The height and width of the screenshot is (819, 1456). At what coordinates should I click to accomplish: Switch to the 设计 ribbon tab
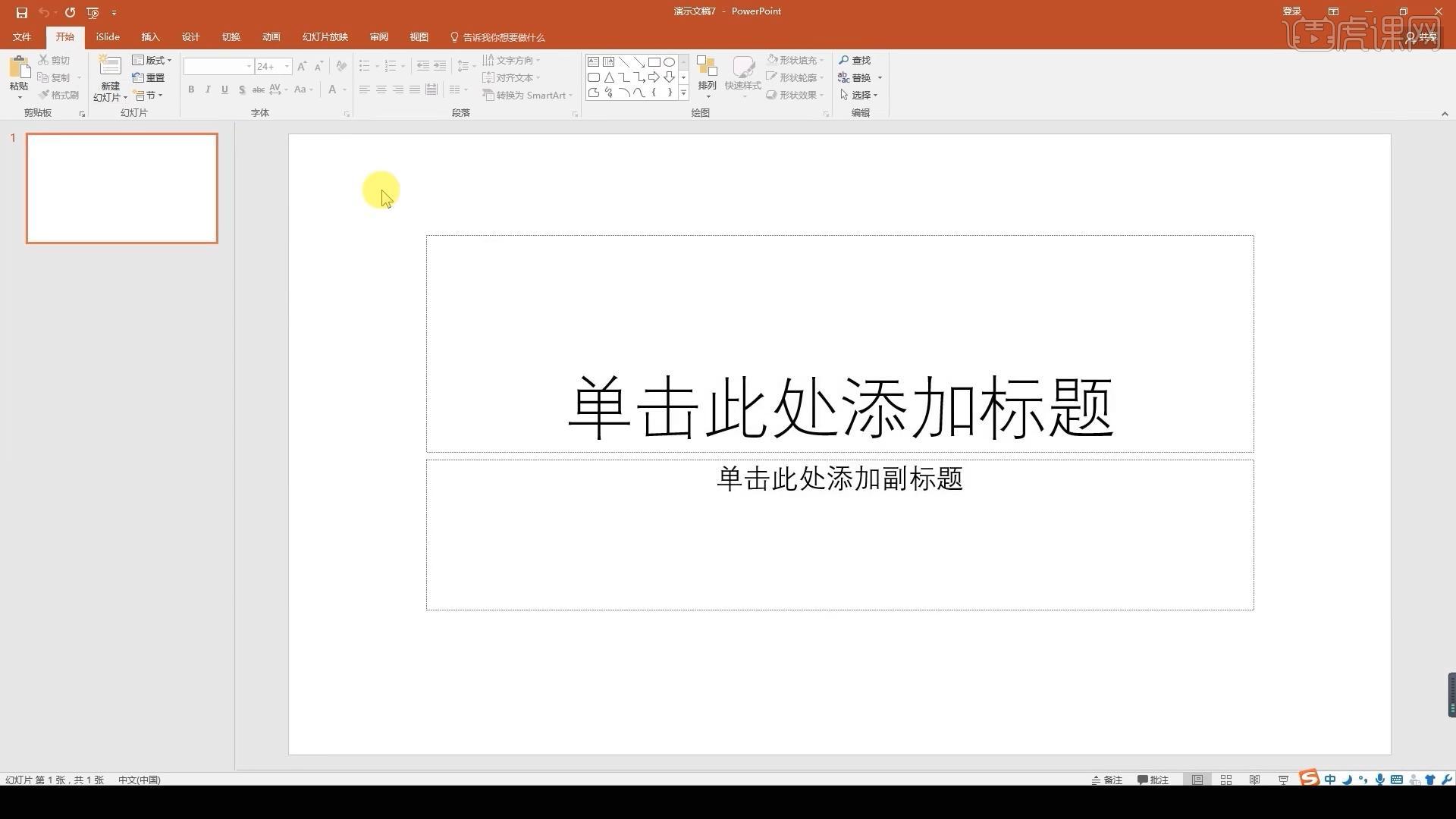pyautogui.click(x=190, y=36)
